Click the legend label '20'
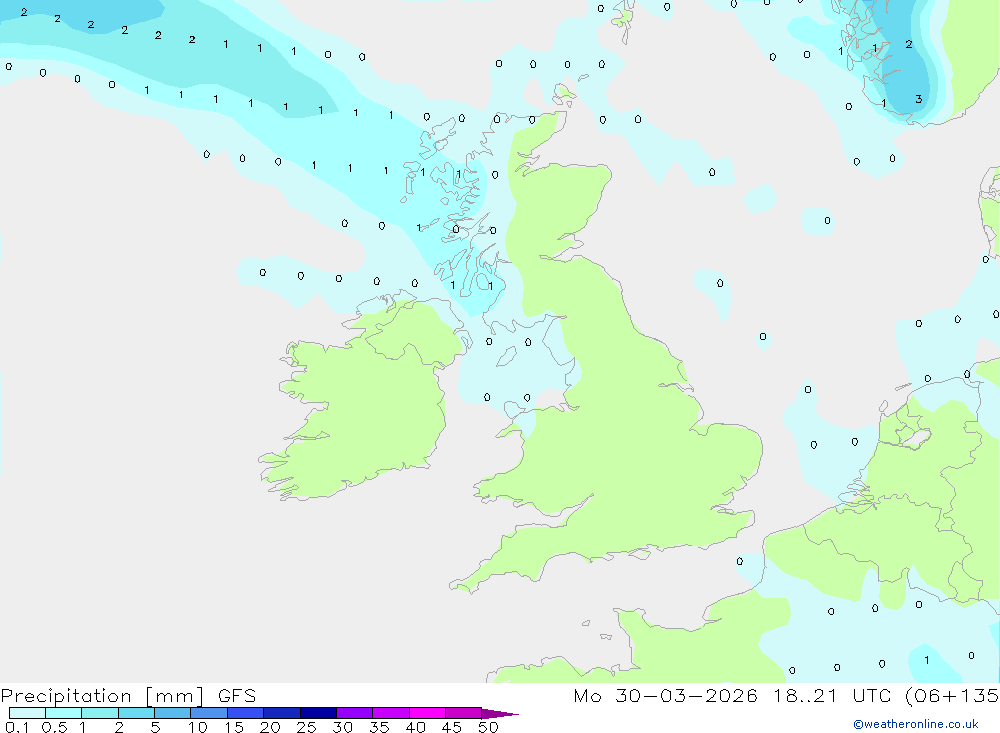The image size is (1000, 733). click(270, 727)
